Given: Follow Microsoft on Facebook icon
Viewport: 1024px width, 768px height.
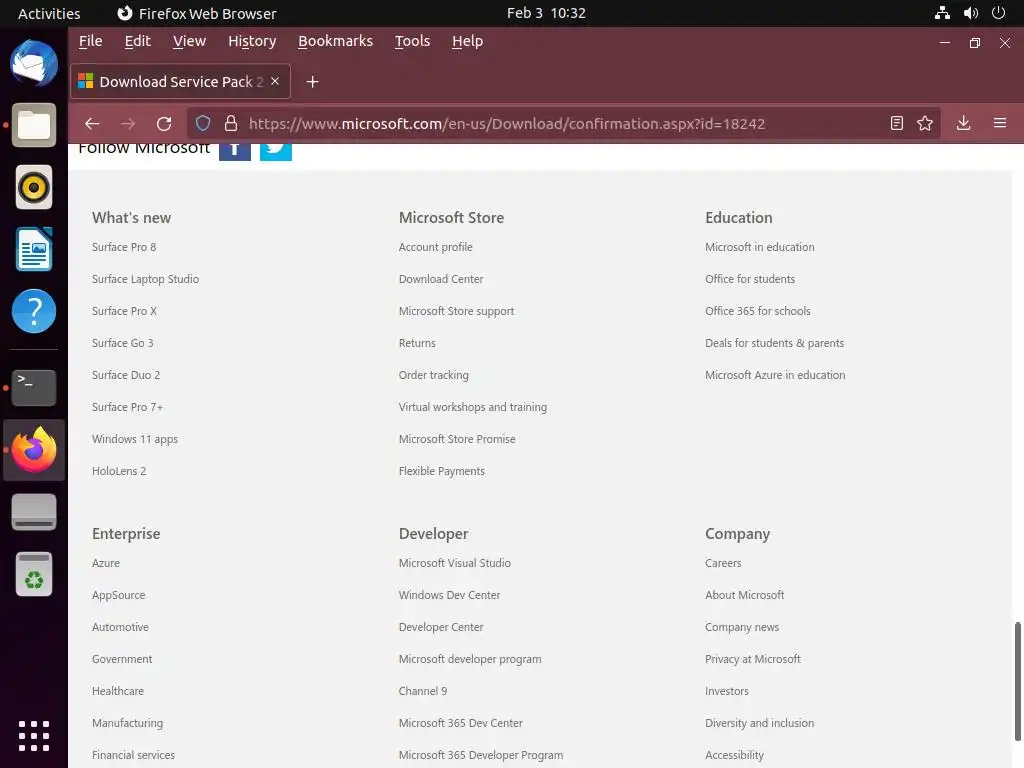Looking at the screenshot, I should point(234,151).
